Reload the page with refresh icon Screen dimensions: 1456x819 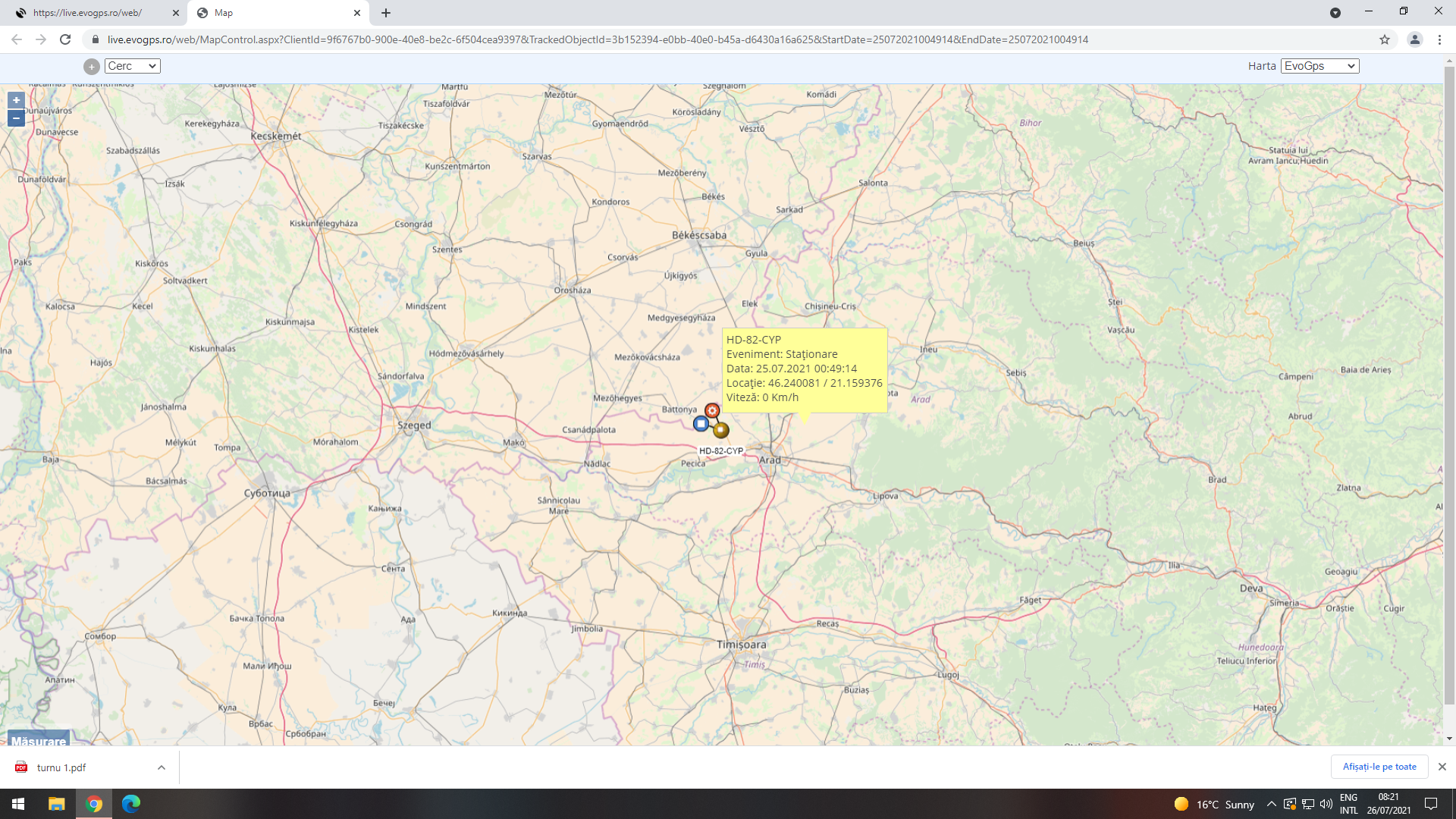click(x=65, y=39)
